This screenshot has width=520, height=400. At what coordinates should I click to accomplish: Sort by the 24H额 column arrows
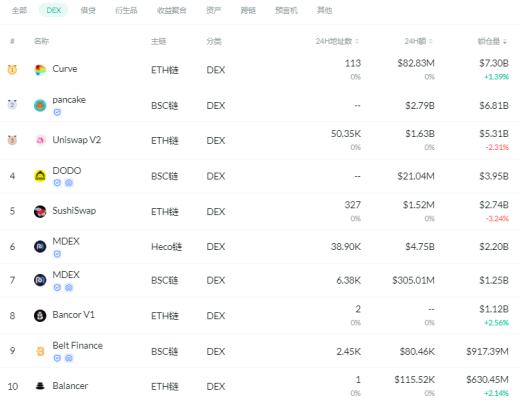tap(431, 41)
